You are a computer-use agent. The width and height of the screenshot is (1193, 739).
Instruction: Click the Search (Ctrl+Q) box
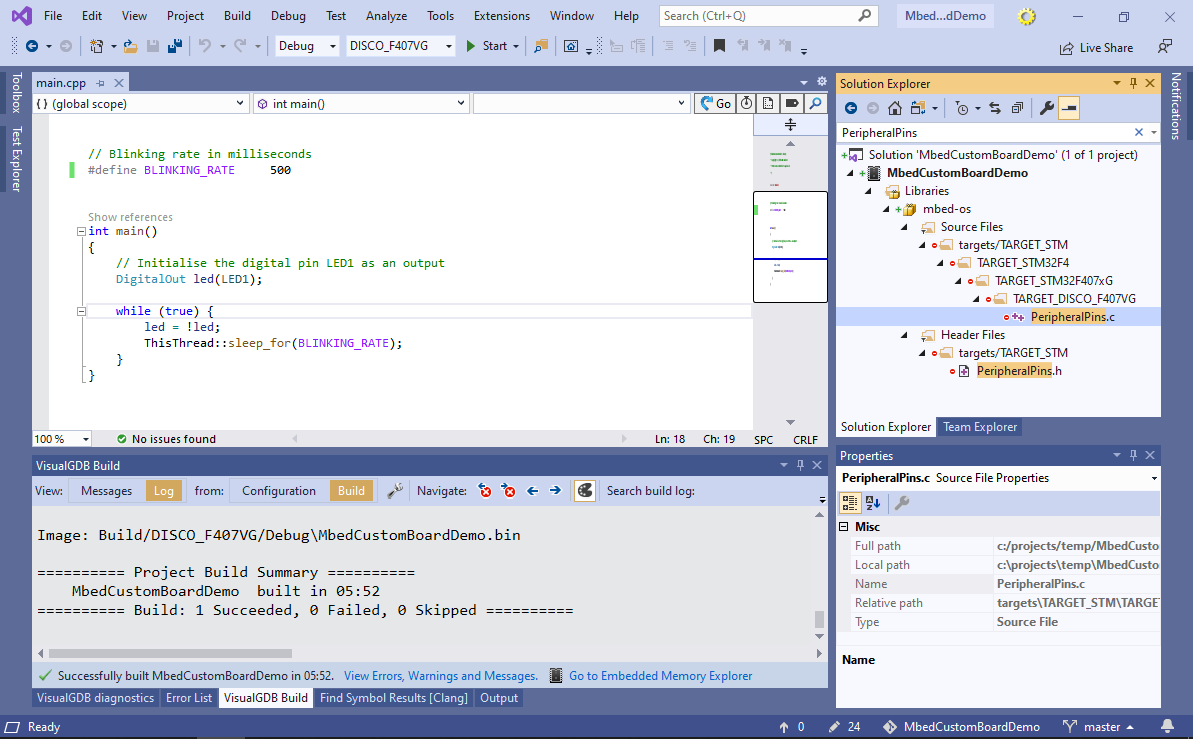[768, 16]
